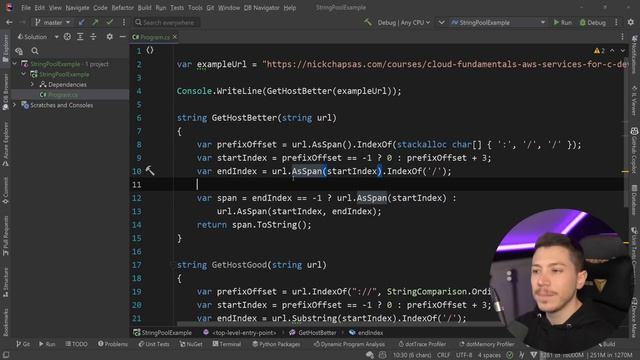Click the warnings indicator showing 2
This screenshot has height=360, width=640.
click(599, 51)
